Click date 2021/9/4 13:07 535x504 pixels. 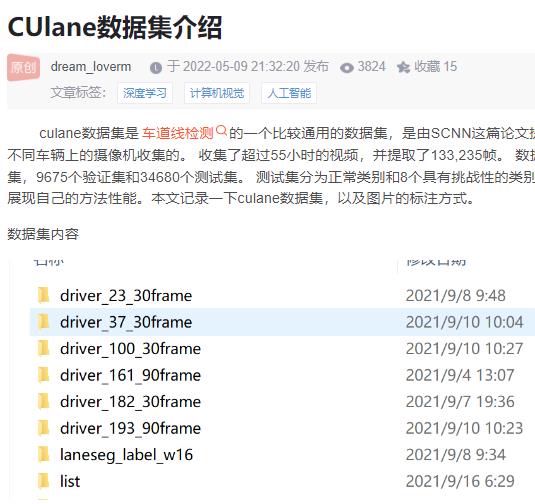pos(460,375)
